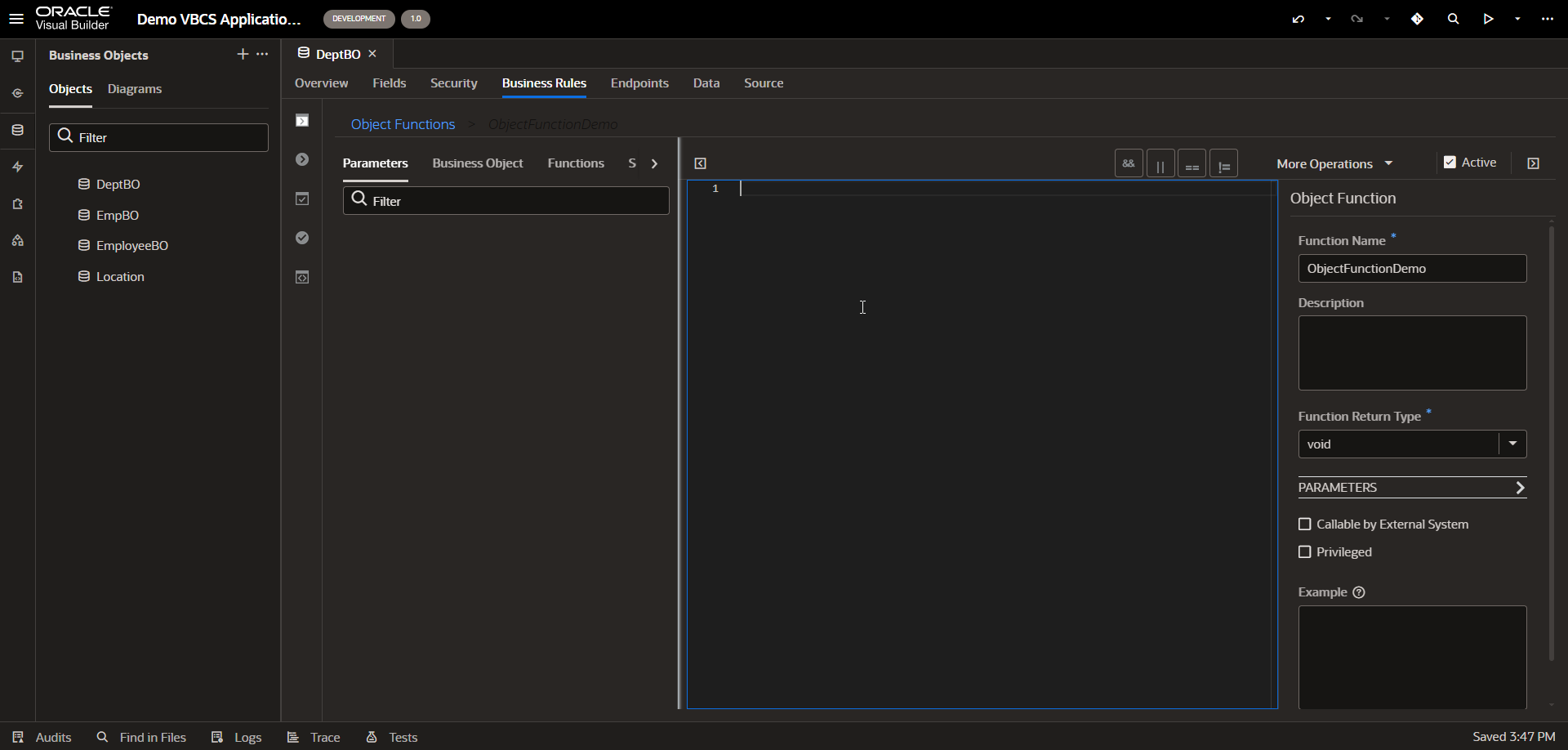
Task: Select Object Functions code-window icon
Action: [302, 277]
